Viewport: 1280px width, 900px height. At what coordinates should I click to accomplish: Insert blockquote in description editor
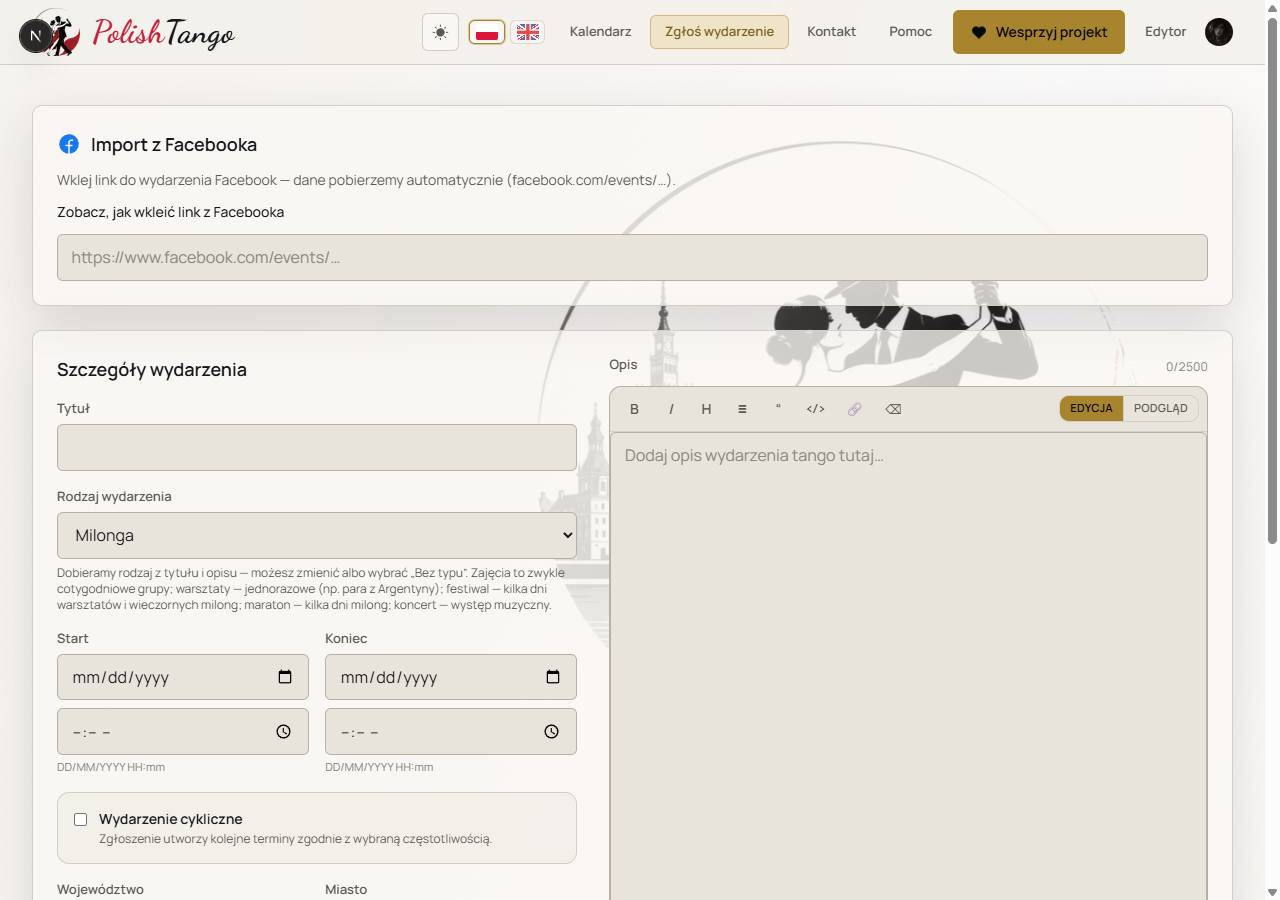[778, 409]
